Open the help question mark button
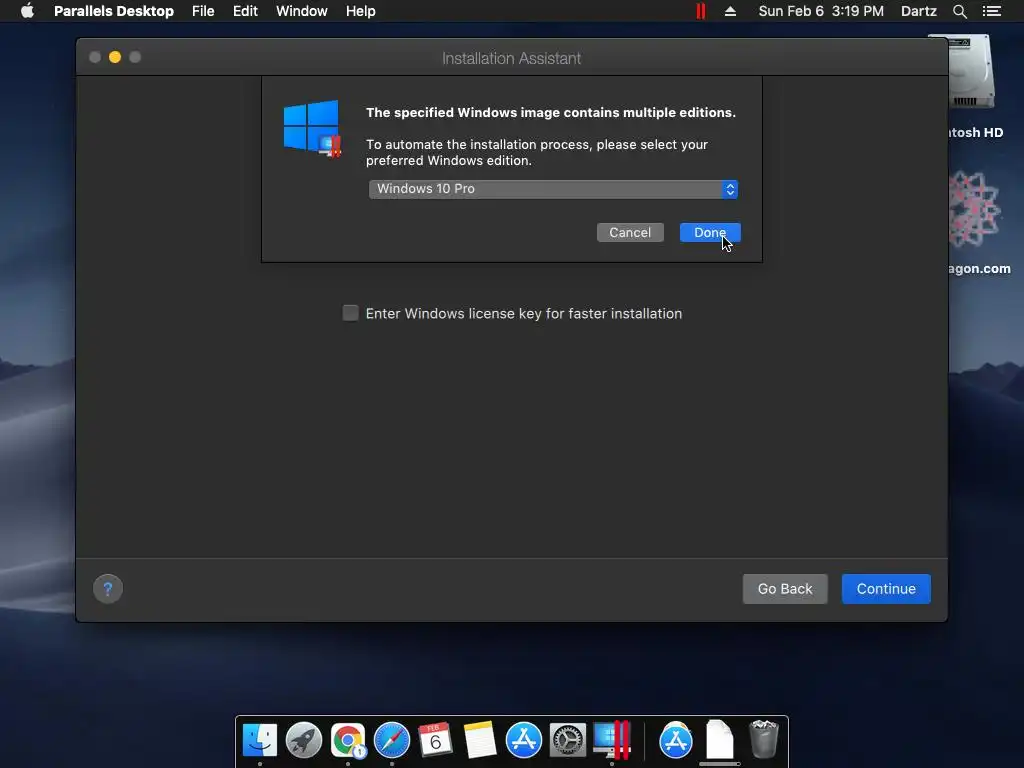This screenshot has width=1024, height=768. pyautogui.click(x=108, y=588)
